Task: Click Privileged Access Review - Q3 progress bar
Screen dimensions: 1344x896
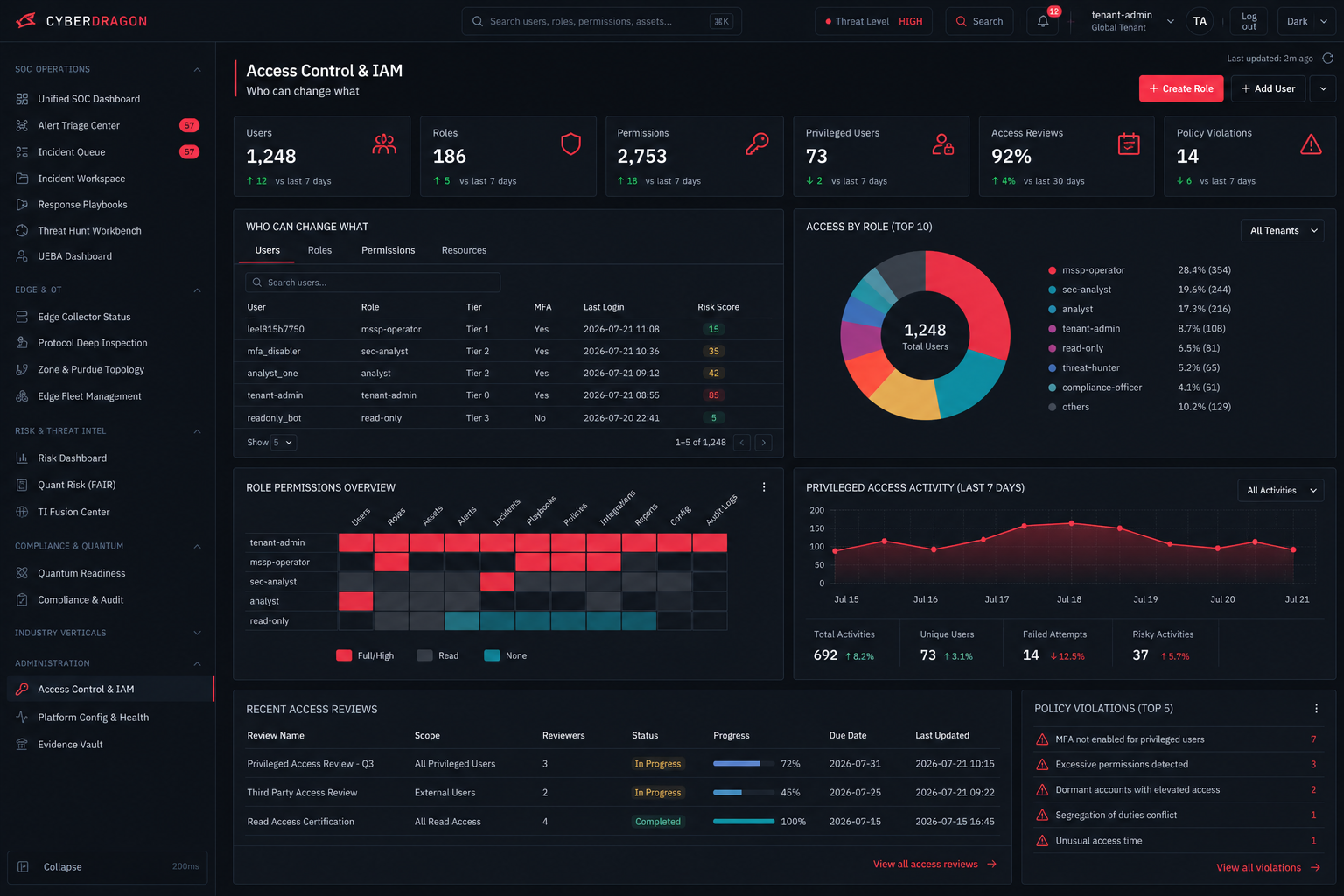Action: click(x=744, y=764)
